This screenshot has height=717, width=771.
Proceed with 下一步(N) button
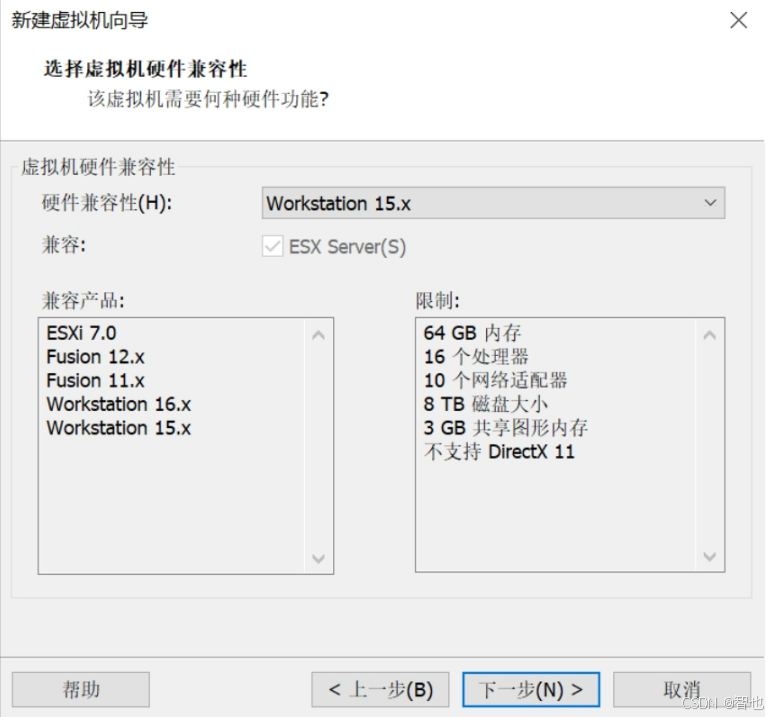[531, 689]
